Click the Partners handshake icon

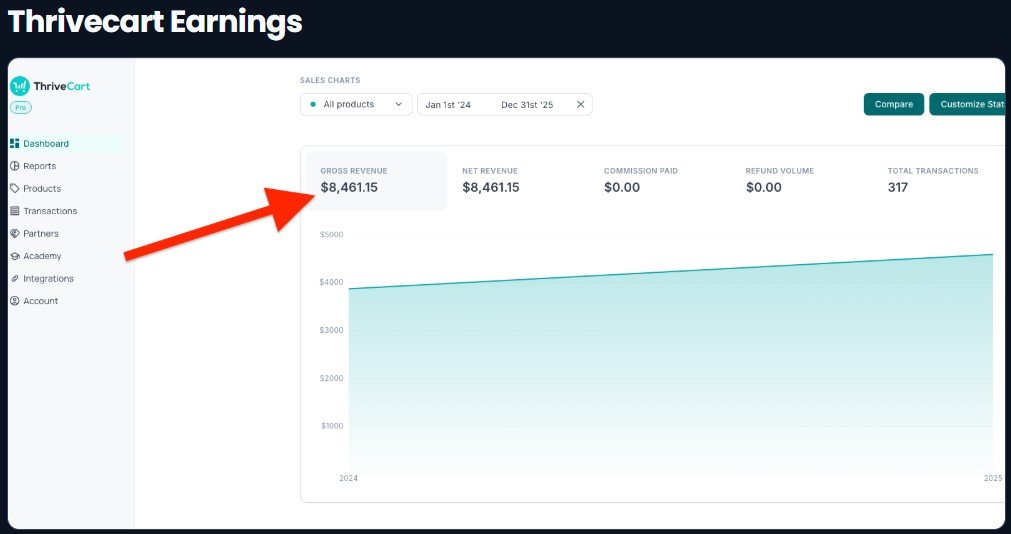[x=15, y=233]
